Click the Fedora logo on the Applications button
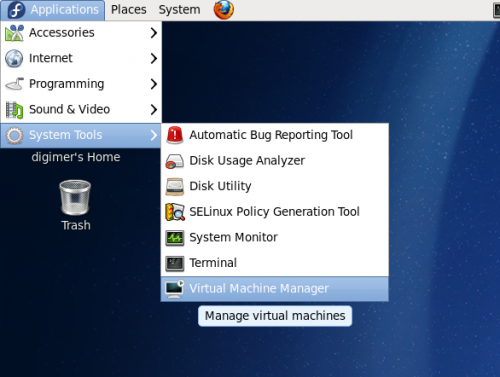This screenshot has height=377, width=500. coord(16,10)
